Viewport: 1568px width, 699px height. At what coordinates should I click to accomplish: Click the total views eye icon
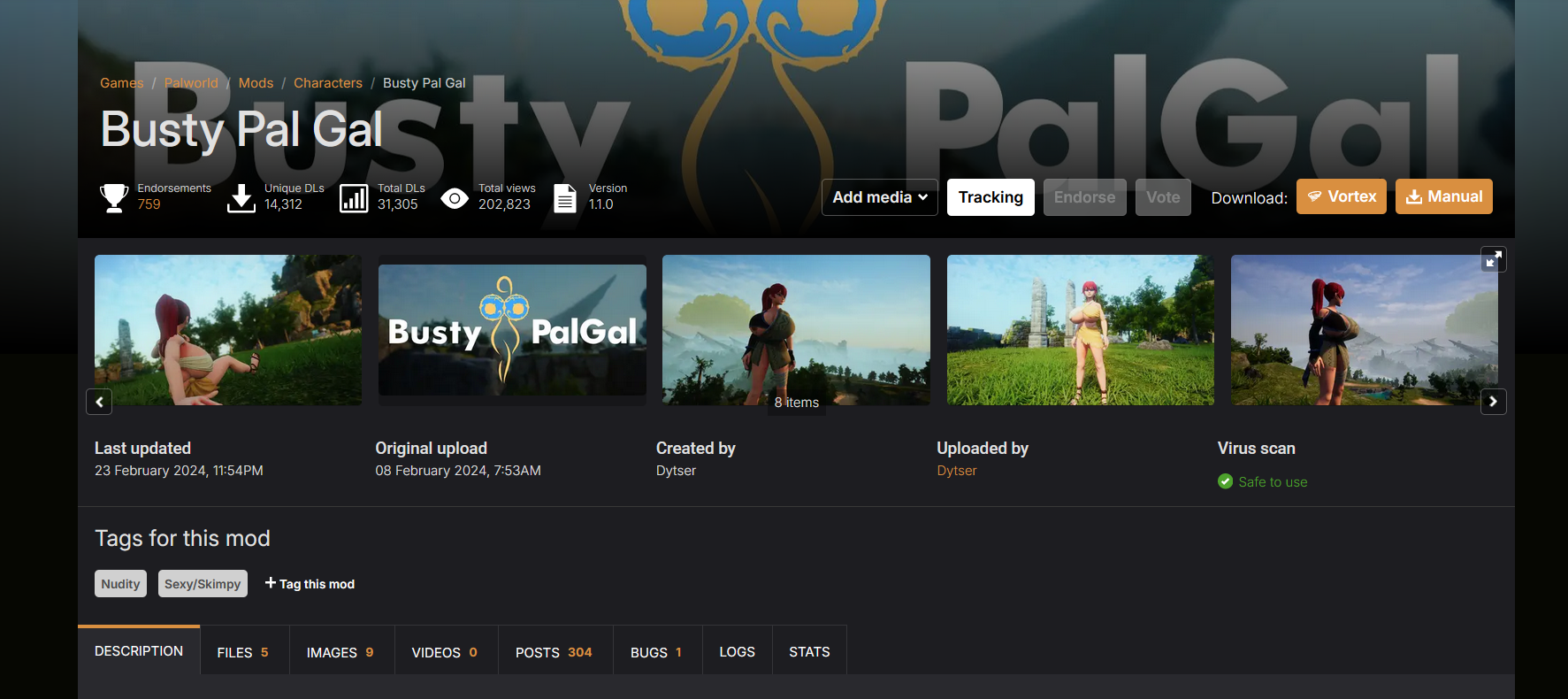(455, 198)
